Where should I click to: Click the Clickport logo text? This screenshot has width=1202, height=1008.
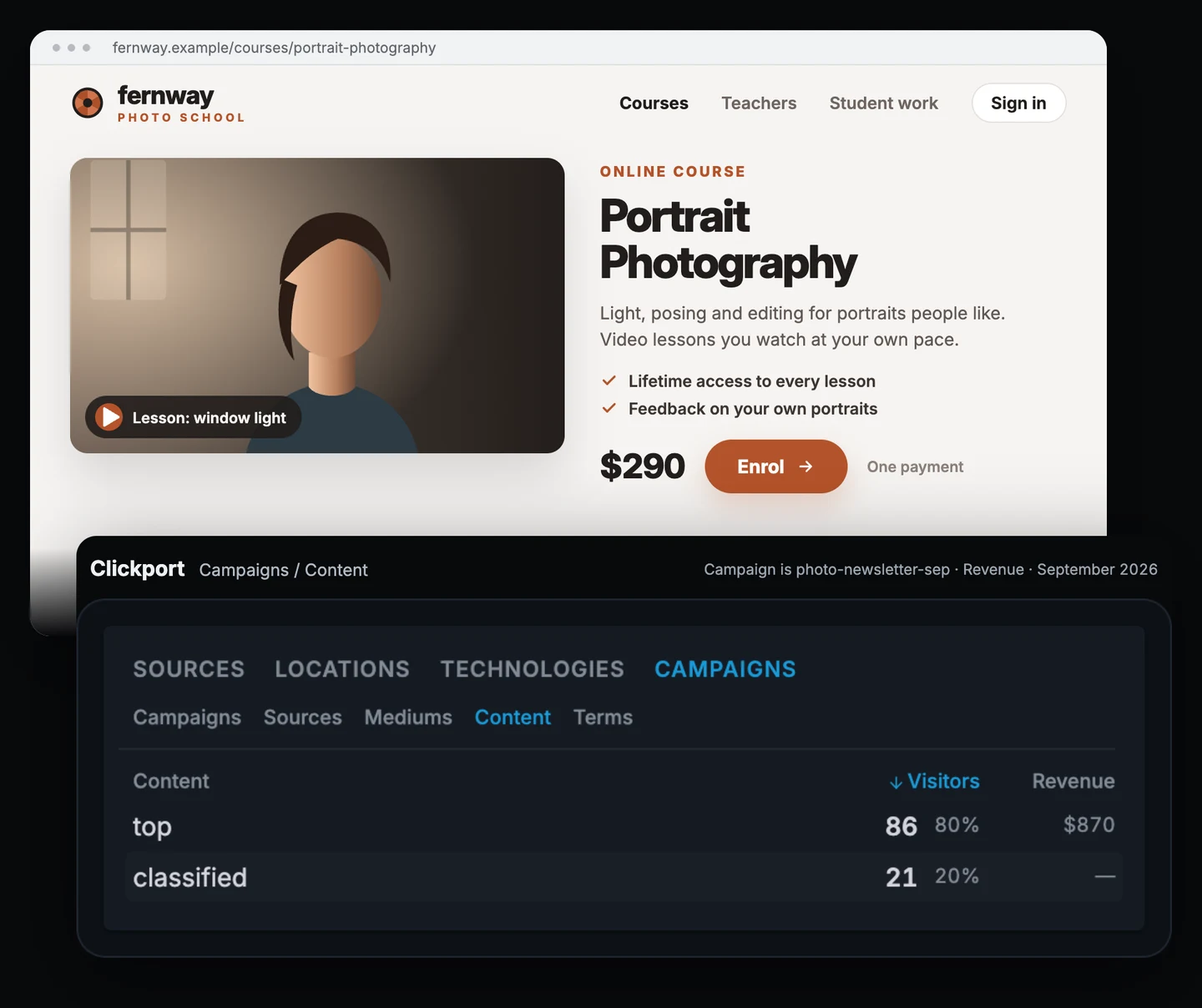point(138,568)
